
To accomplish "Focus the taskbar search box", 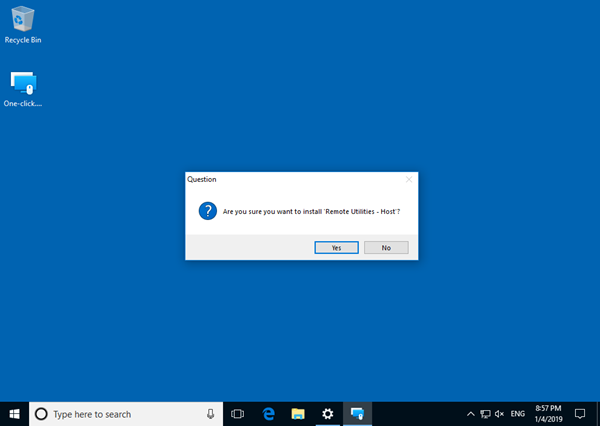I will [126, 414].
